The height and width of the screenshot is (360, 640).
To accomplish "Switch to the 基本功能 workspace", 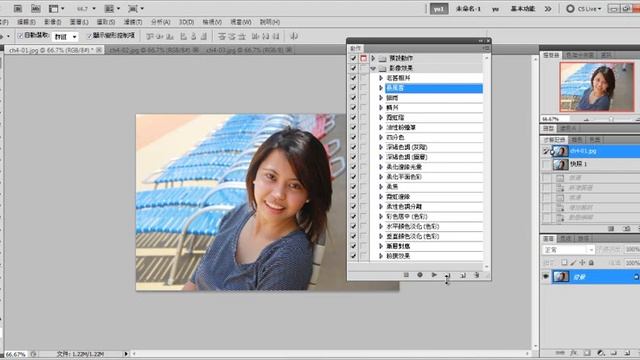I will [x=523, y=9].
